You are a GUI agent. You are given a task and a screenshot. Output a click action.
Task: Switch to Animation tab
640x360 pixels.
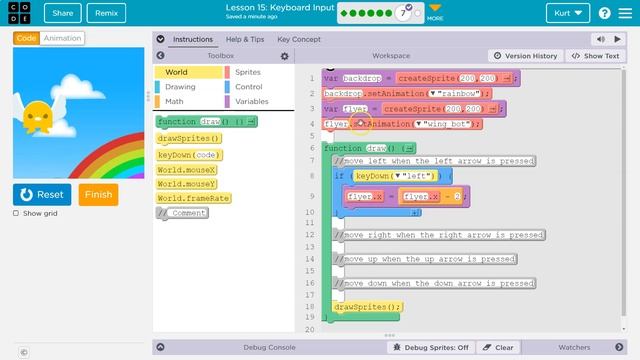click(x=62, y=38)
